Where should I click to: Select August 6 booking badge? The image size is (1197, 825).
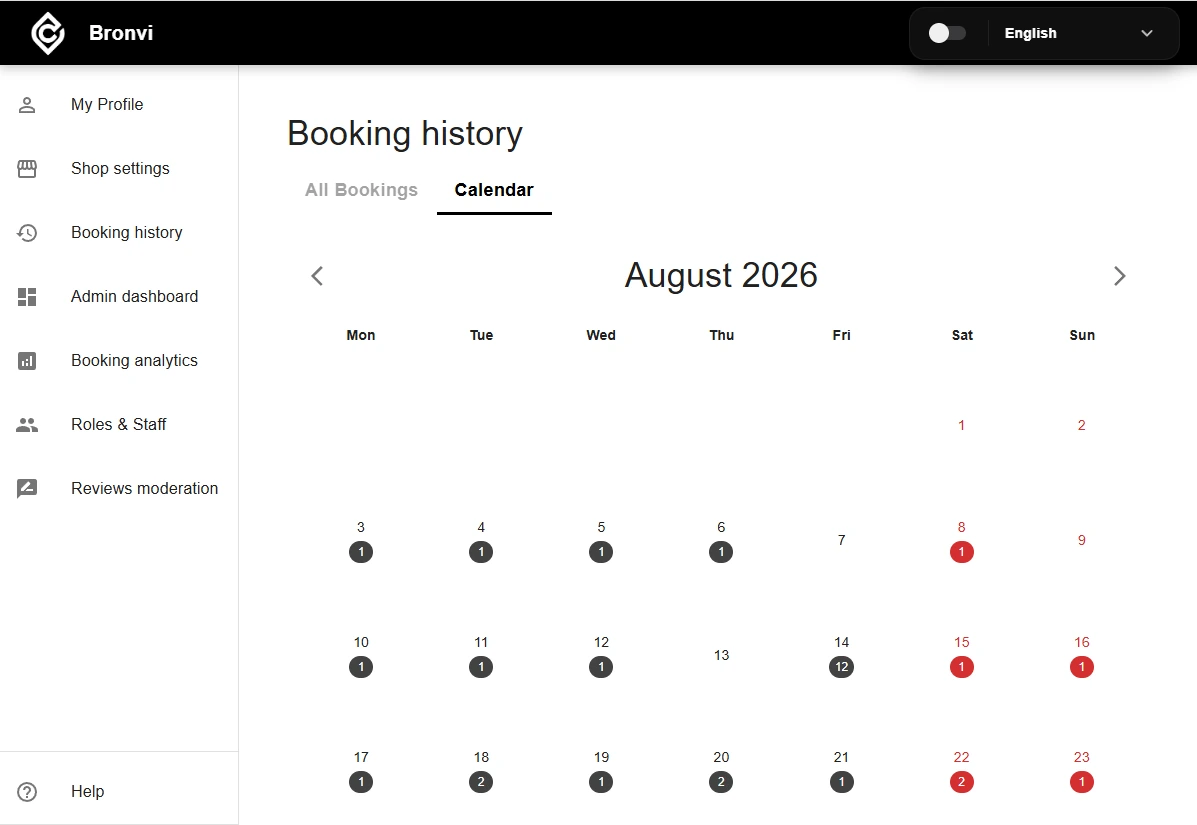[721, 552]
